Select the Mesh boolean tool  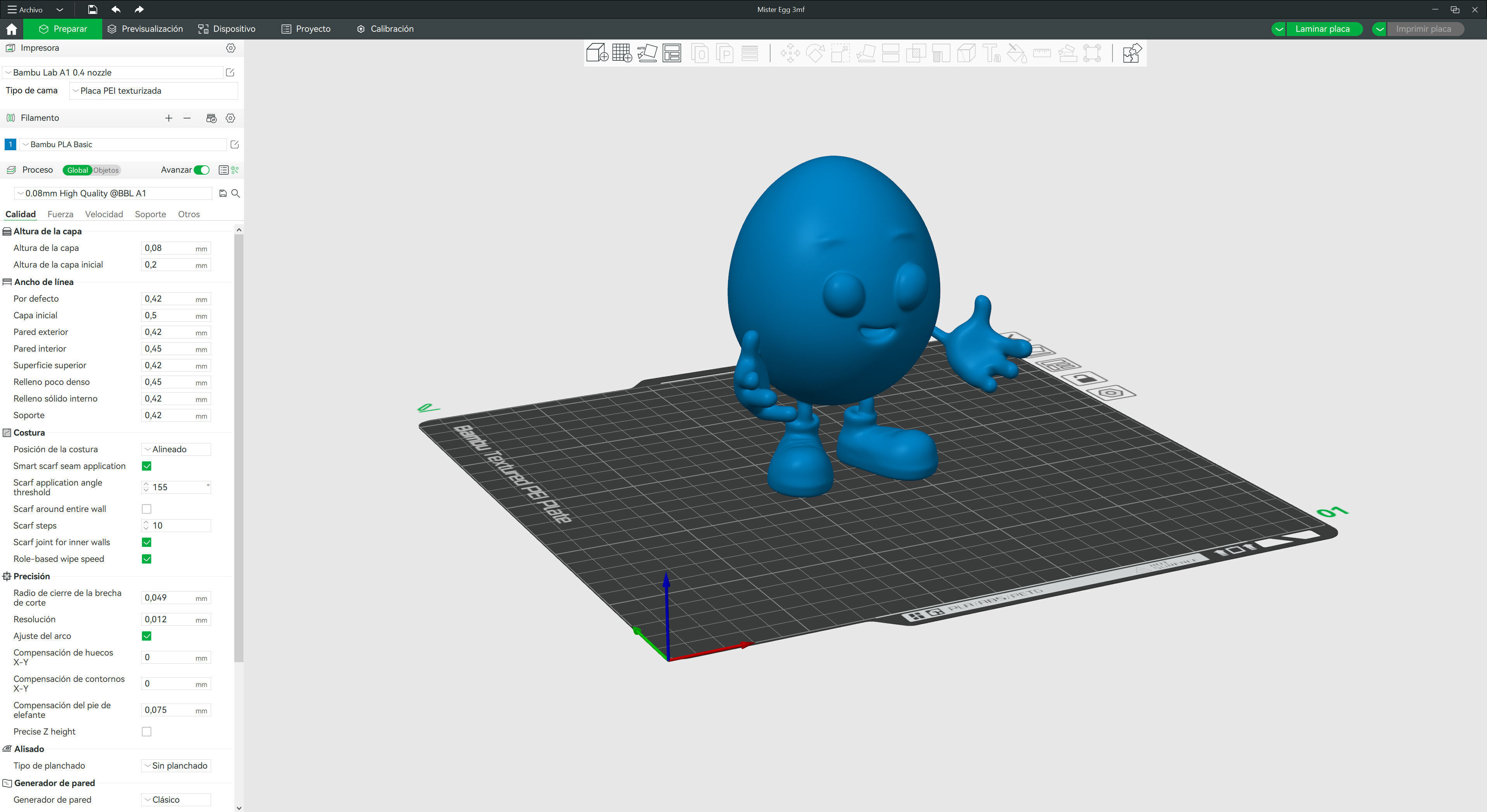tap(915, 54)
